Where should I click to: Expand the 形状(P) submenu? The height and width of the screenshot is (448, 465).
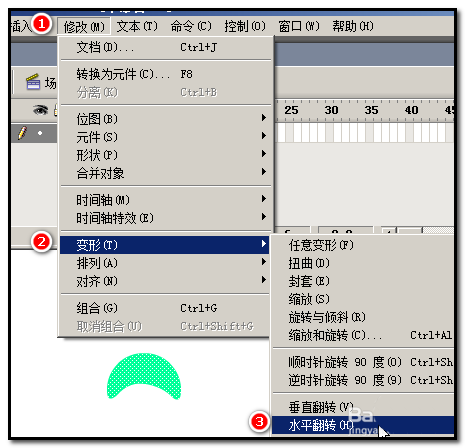[x=166, y=155]
